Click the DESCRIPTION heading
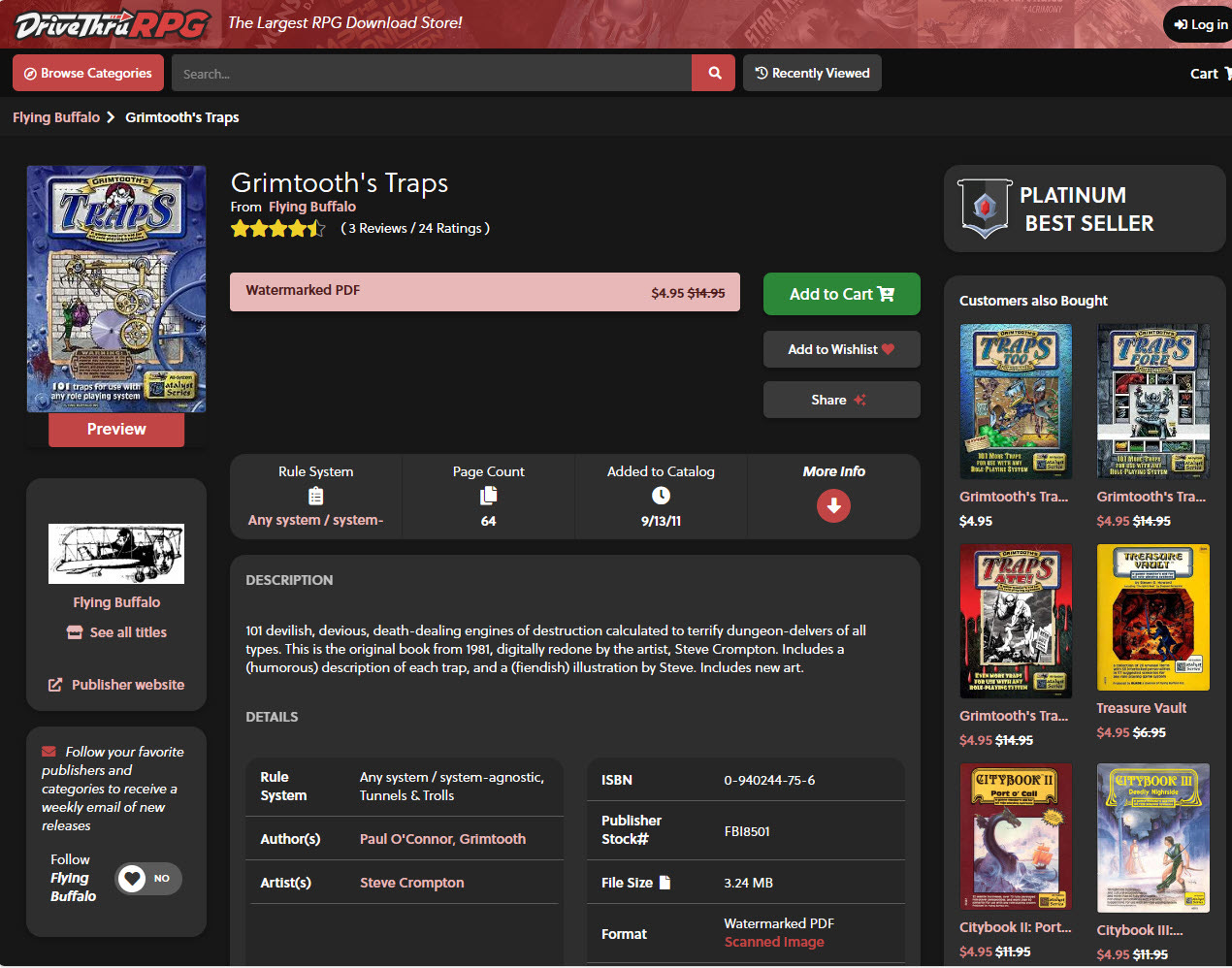The width and height of the screenshot is (1232, 968). (289, 580)
